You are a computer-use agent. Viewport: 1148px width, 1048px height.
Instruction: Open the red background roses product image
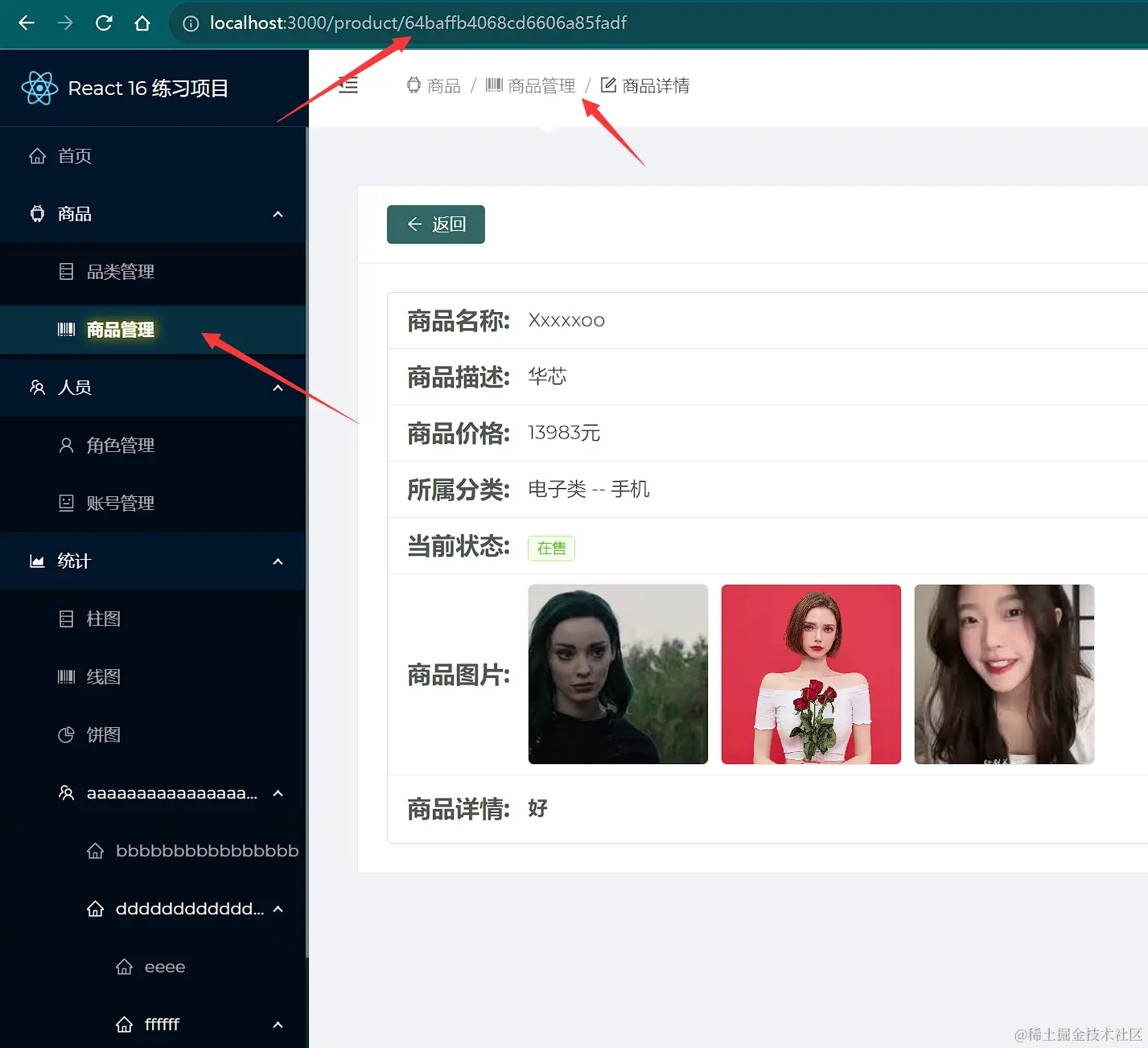(811, 674)
